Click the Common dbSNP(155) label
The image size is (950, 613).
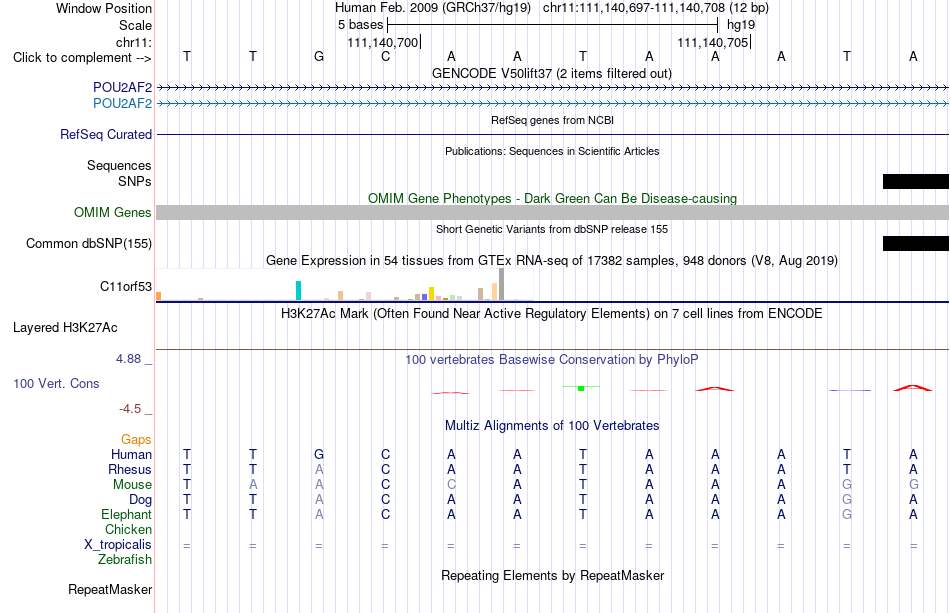[x=89, y=244]
